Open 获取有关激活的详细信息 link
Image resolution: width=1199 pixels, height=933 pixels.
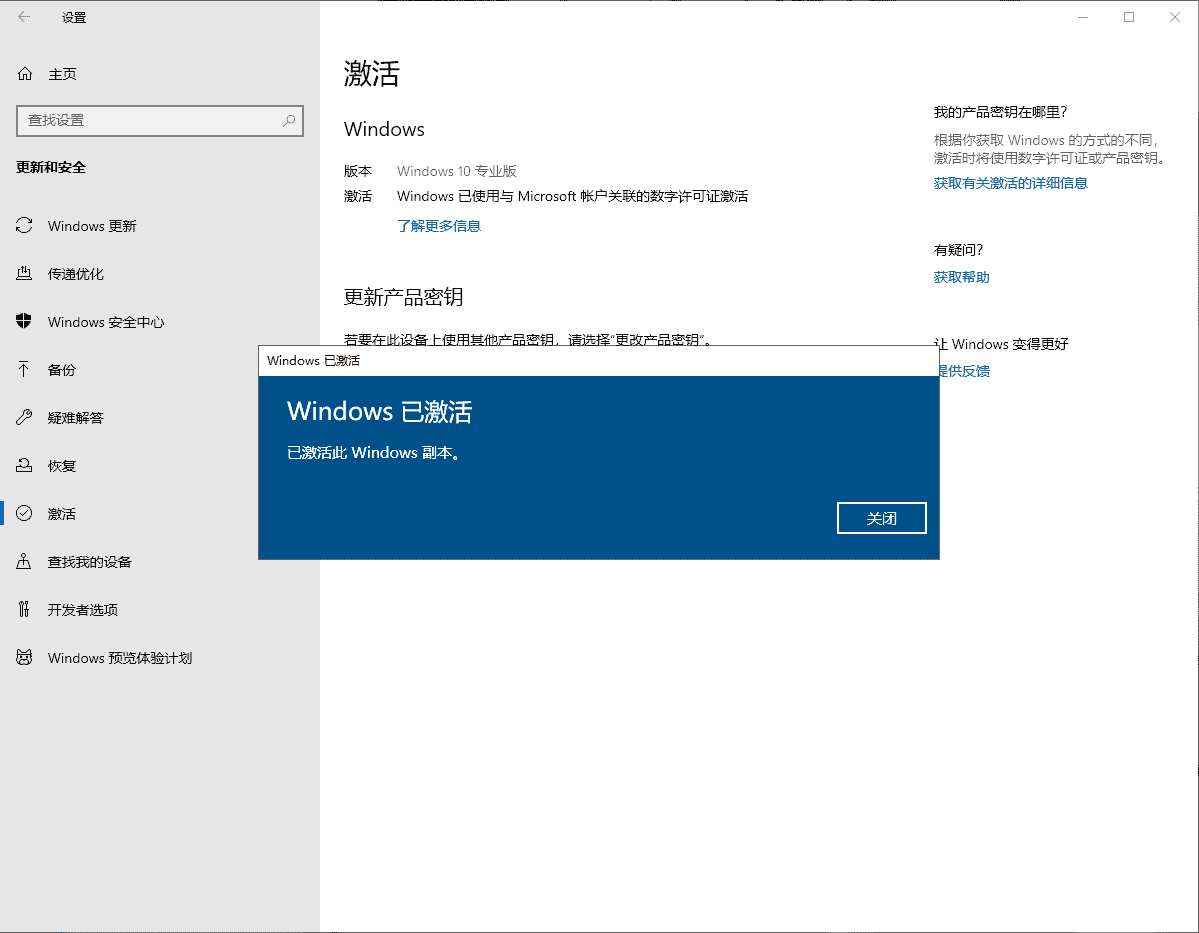[1010, 183]
